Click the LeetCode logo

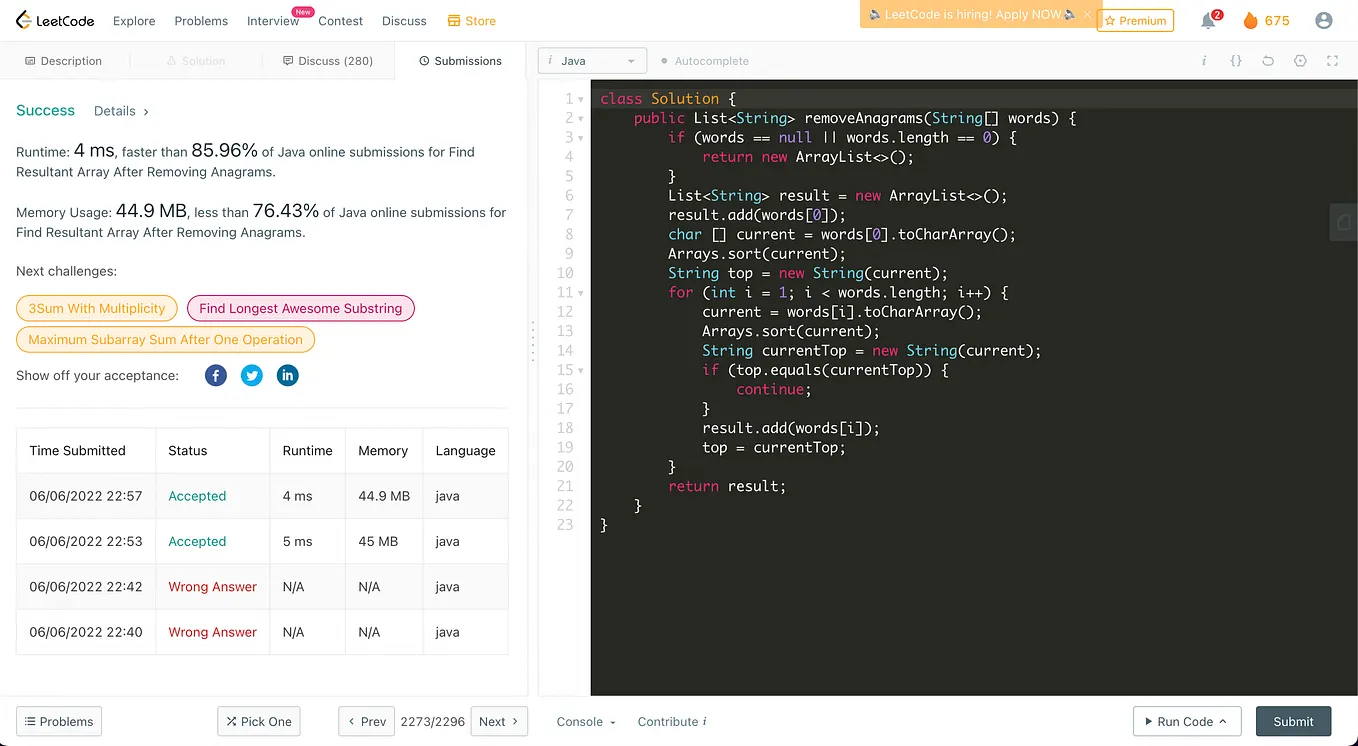click(56, 20)
